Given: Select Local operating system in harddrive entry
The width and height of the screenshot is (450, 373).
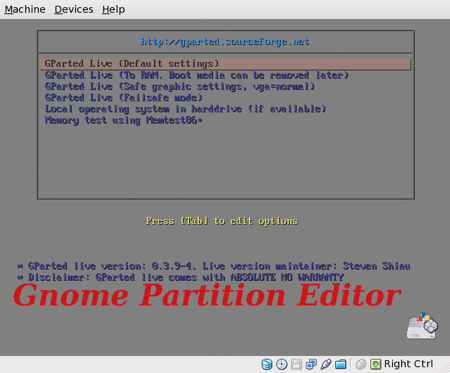Looking at the screenshot, I should [x=186, y=109].
